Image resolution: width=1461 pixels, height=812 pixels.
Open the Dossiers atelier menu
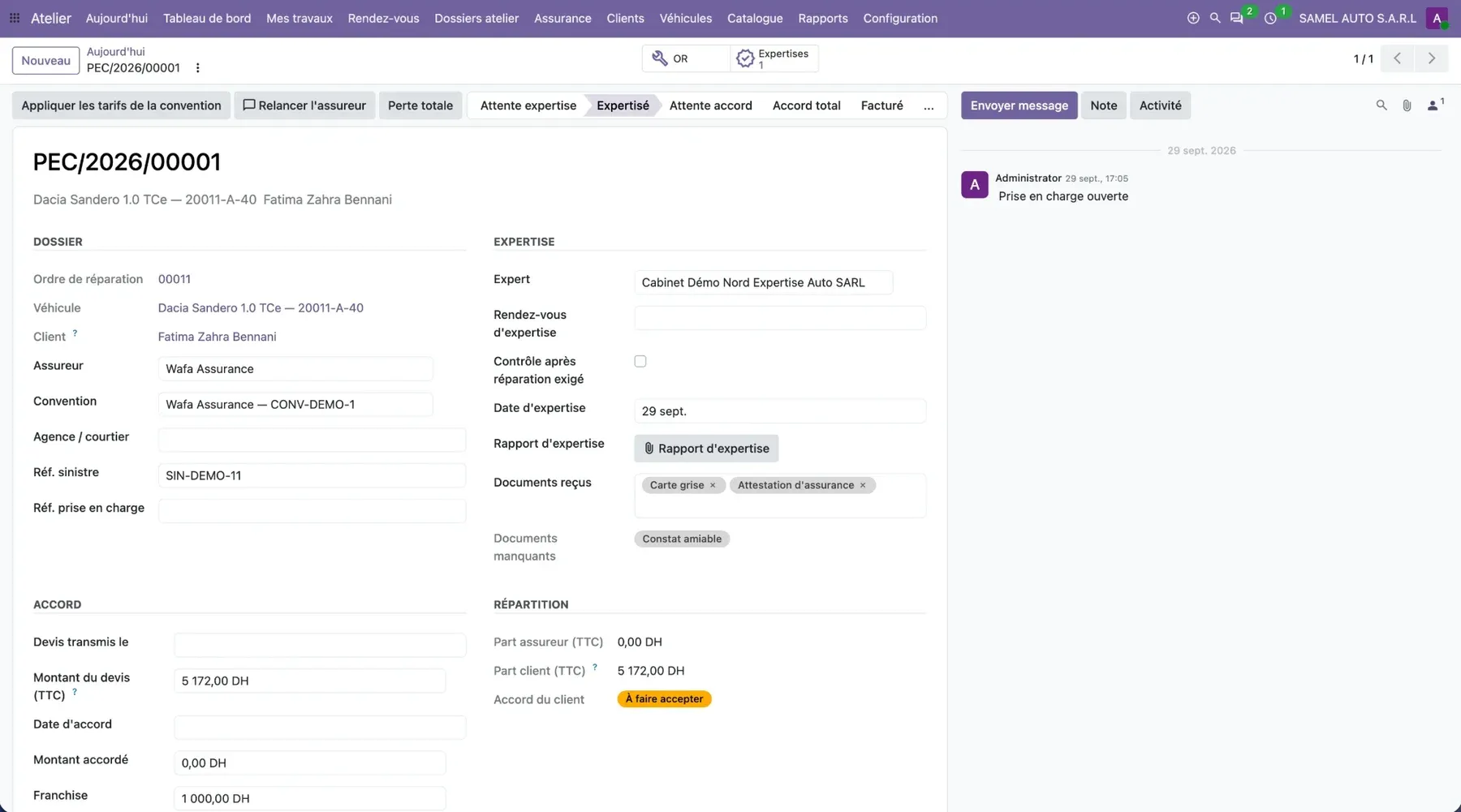[x=476, y=18]
